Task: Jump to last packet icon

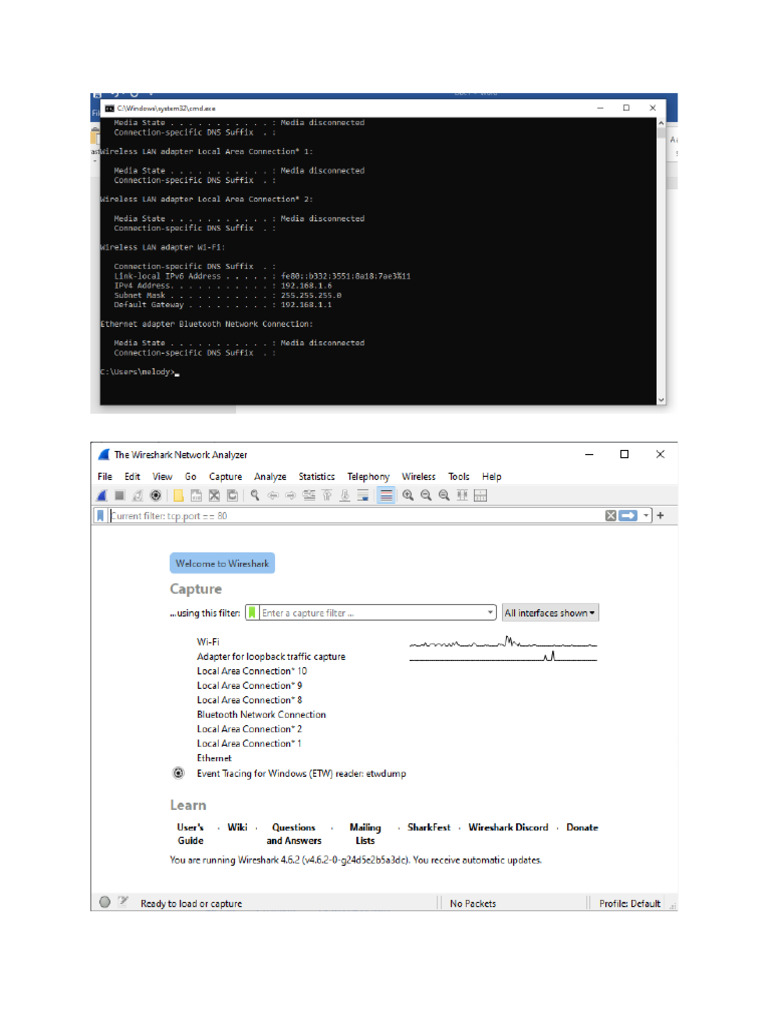Action: 345,496
